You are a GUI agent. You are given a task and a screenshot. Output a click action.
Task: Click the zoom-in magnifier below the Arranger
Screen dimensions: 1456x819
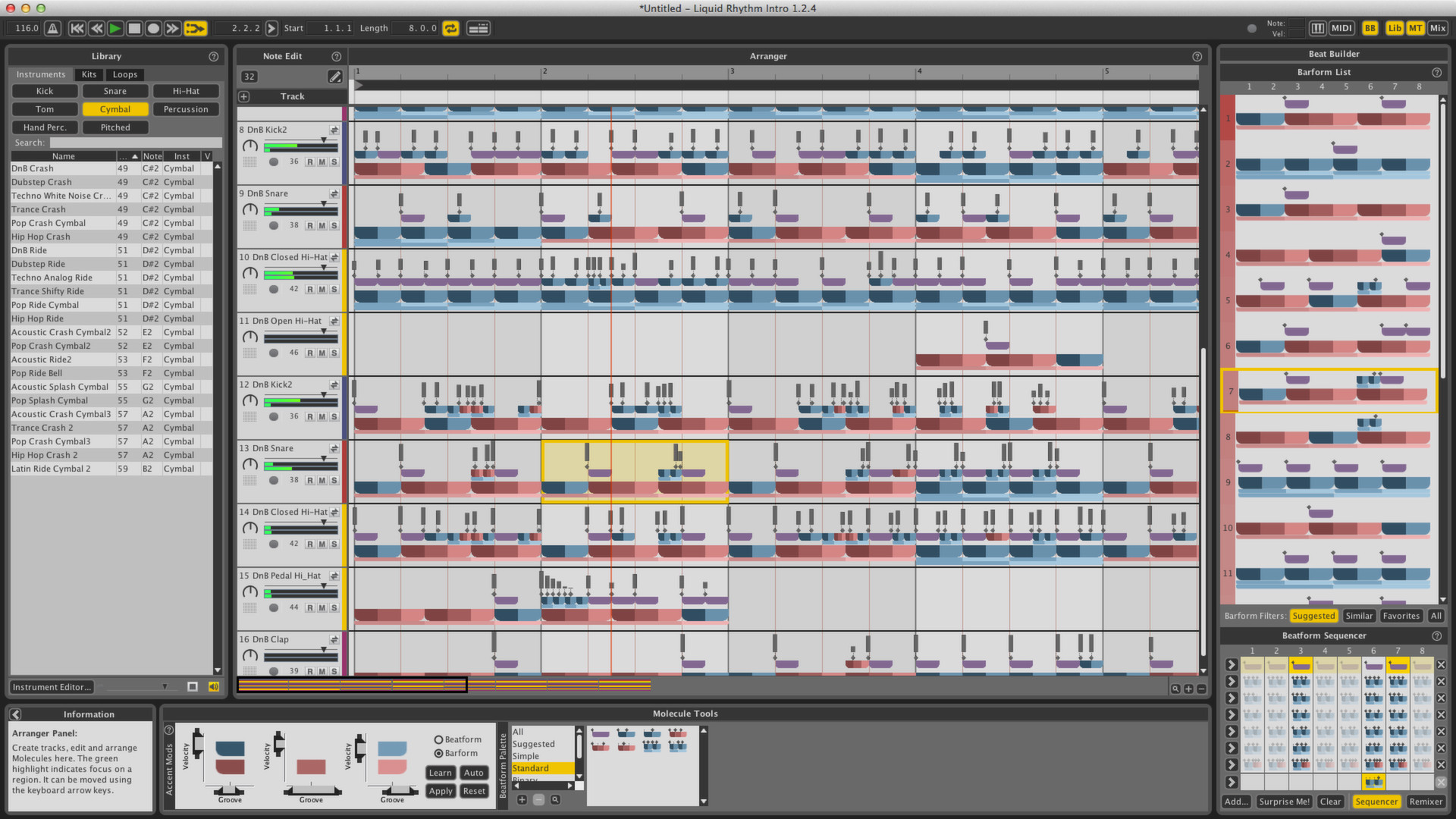click(x=1175, y=689)
